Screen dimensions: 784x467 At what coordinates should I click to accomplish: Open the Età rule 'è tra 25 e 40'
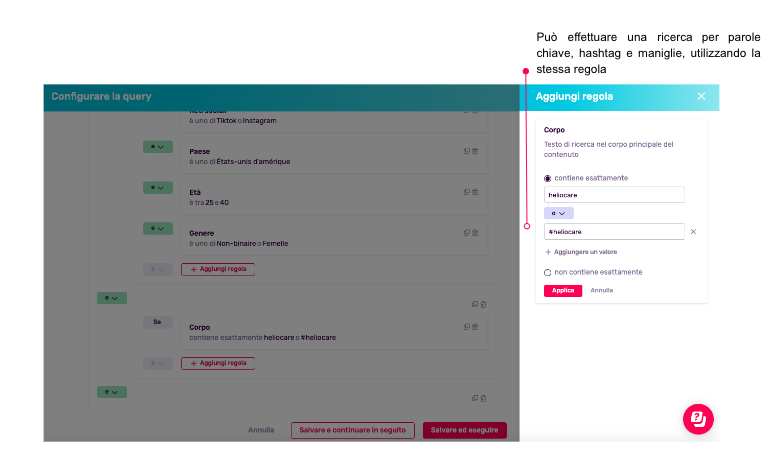pos(334,198)
